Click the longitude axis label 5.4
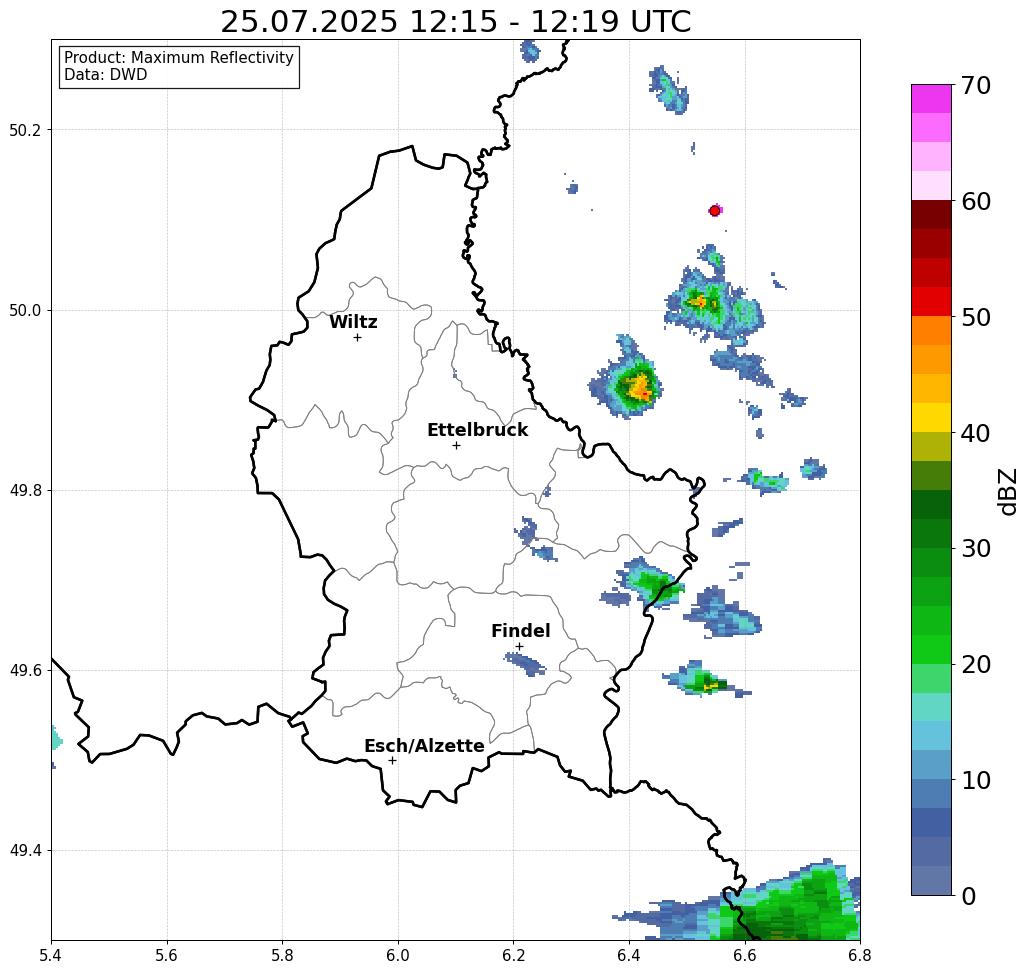Viewport: 1029px width, 973px height. pyautogui.click(x=51, y=955)
